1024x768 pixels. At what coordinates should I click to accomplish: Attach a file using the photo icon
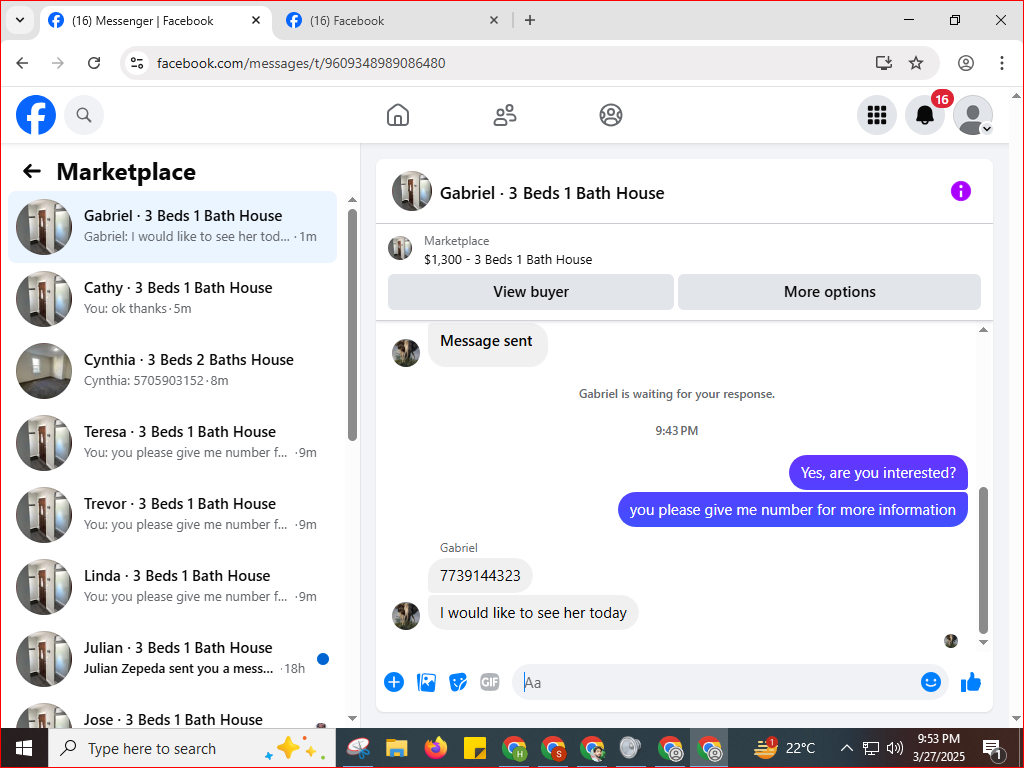click(x=426, y=682)
